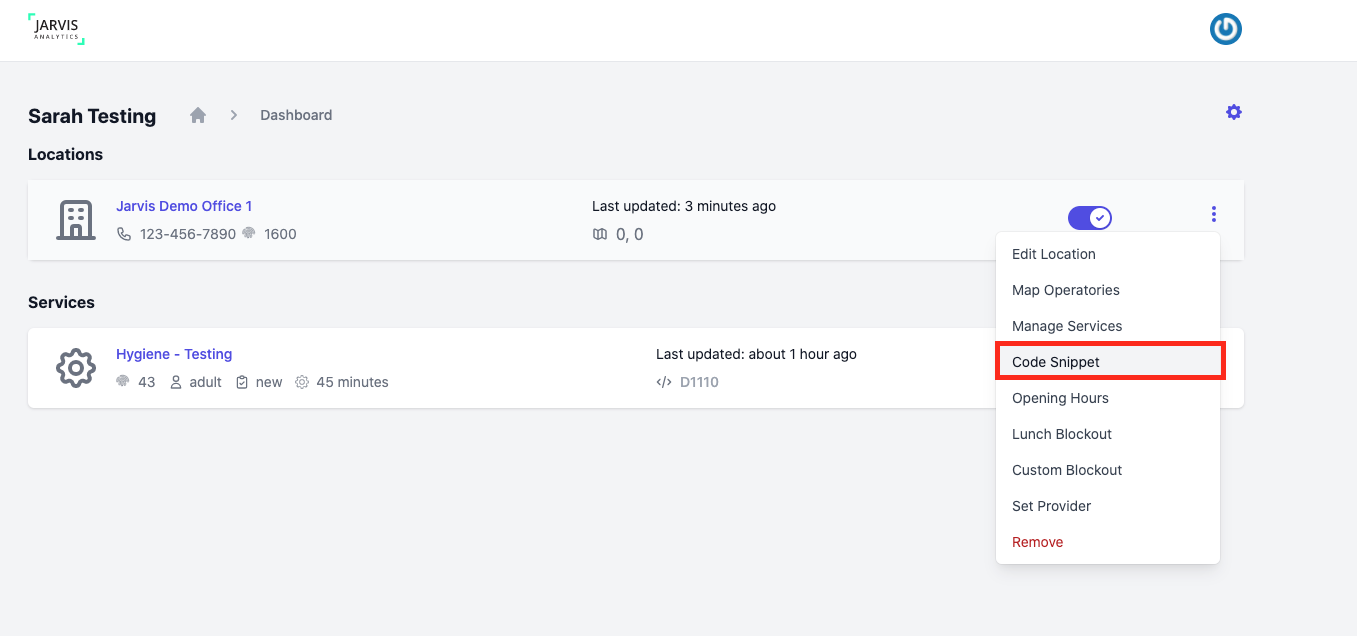Click the breadcrumb chevron separator
1357x636 pixels.
[234, 115]
